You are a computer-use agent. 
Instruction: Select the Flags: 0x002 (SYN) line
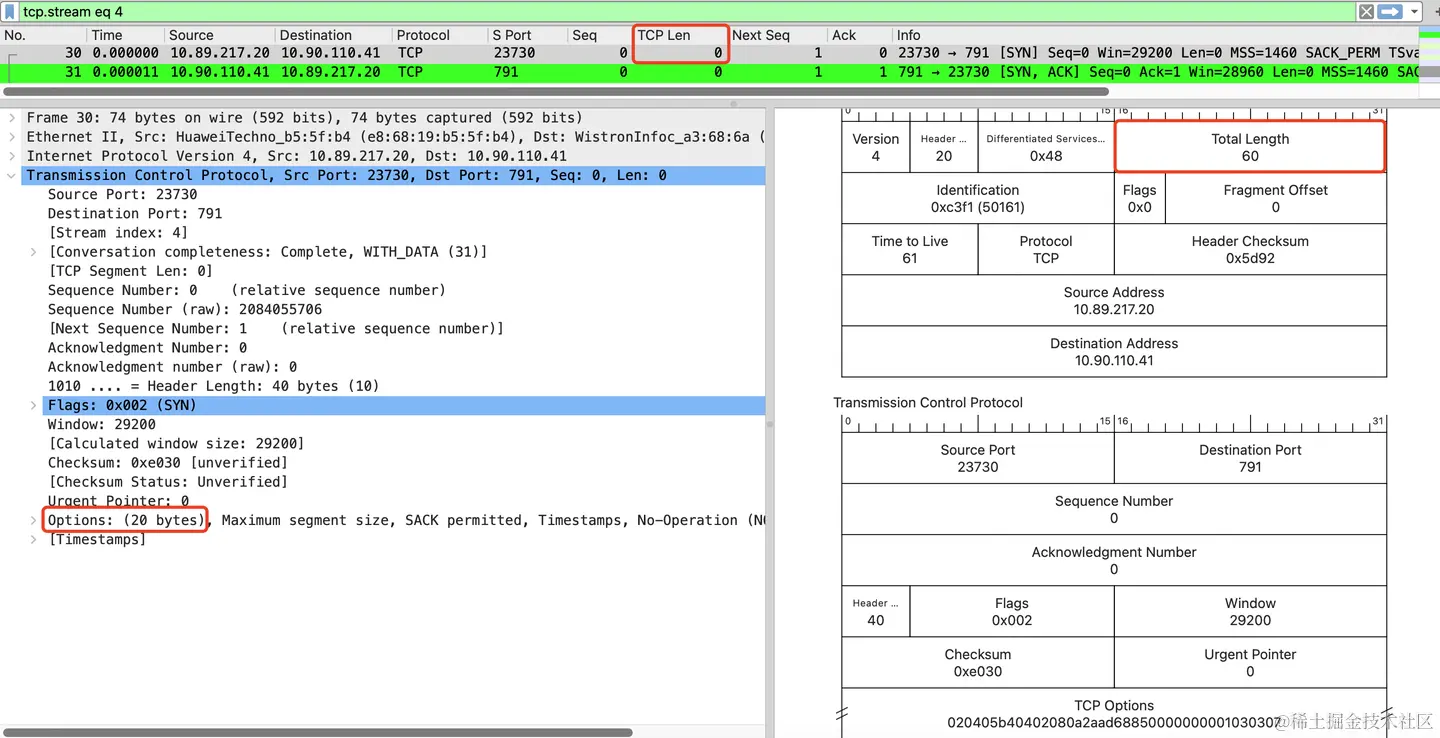(120, 405)
